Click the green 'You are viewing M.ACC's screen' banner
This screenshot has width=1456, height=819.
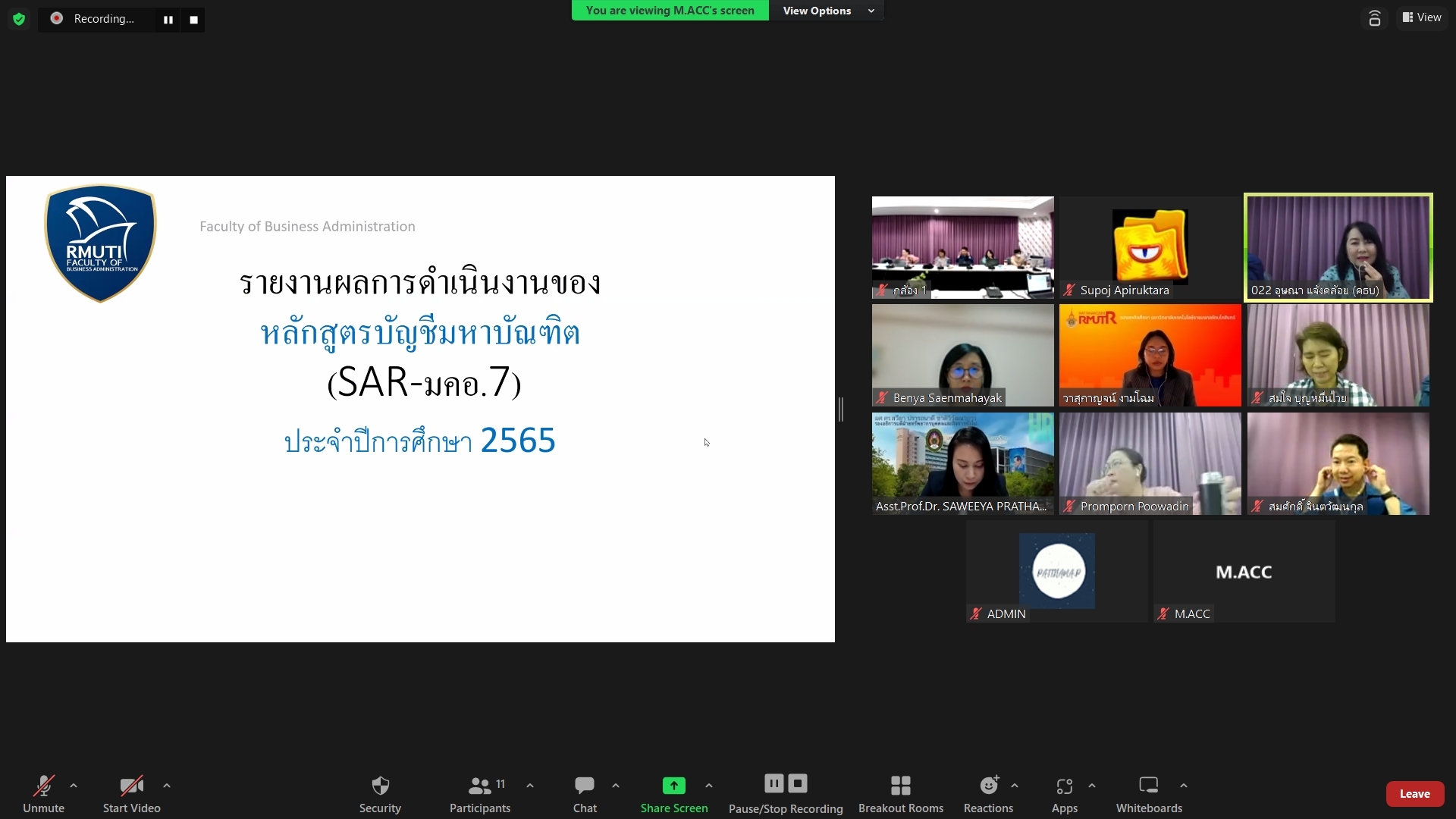(x=670, y=11)
